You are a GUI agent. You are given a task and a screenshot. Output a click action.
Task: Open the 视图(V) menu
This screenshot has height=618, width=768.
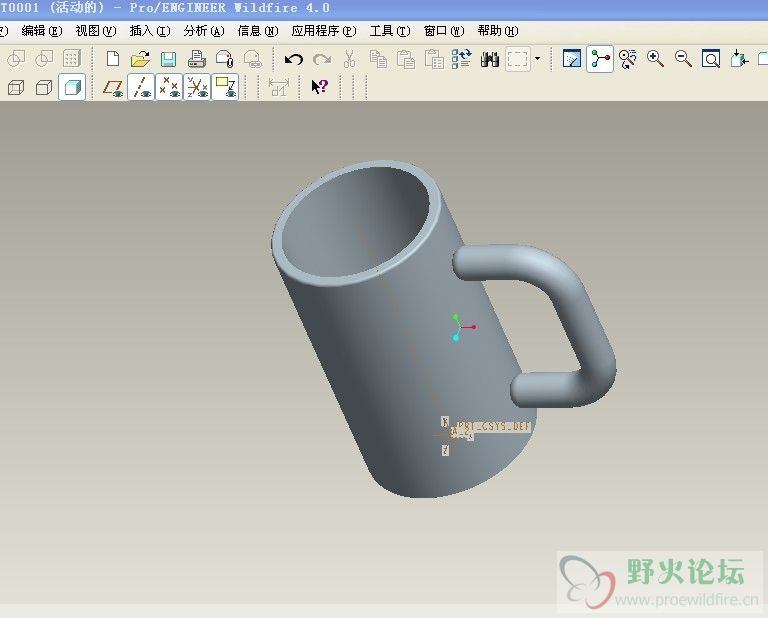(96, 31)
